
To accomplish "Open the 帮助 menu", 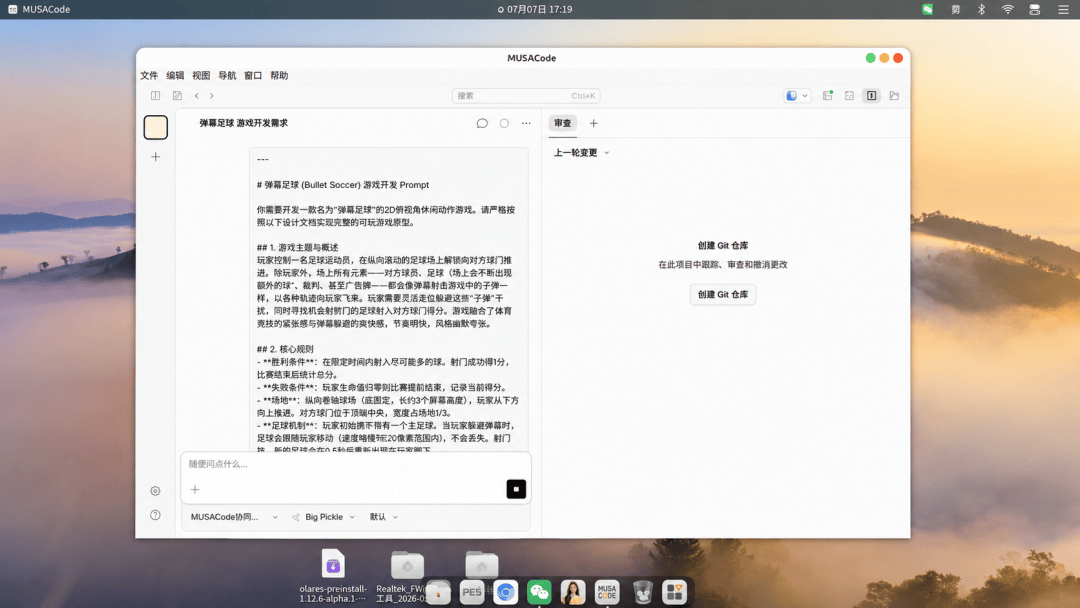I will (x=279, y=76).
